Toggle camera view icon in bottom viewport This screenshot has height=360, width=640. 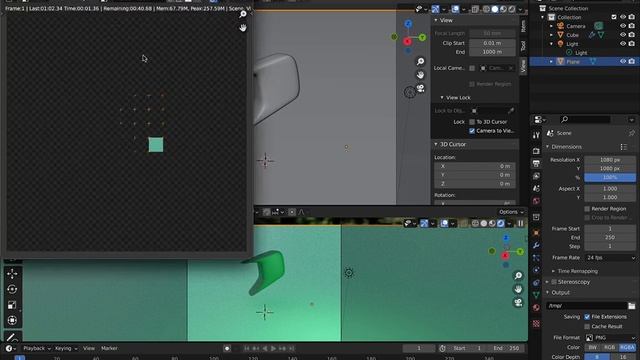[x=518, y=303]
